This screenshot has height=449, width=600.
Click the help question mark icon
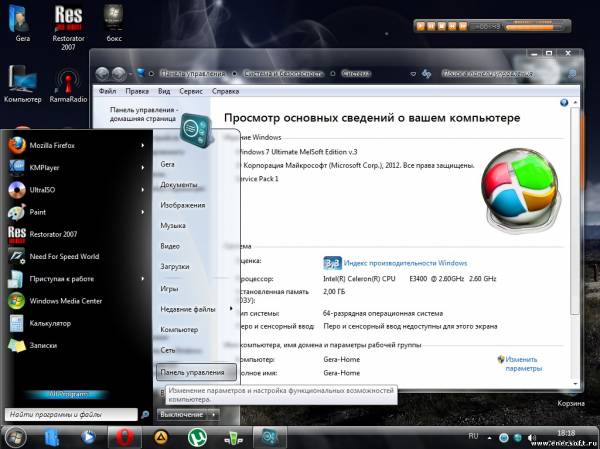[564, 103]
